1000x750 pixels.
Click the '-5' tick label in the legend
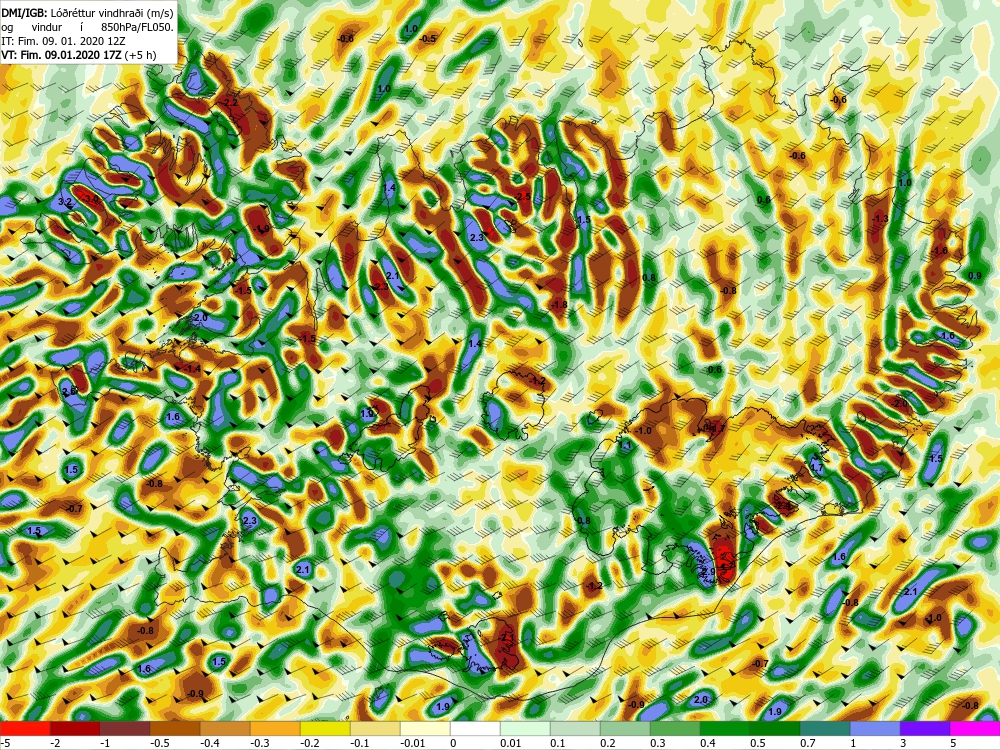pyautogui.click(x=4, y=743)
